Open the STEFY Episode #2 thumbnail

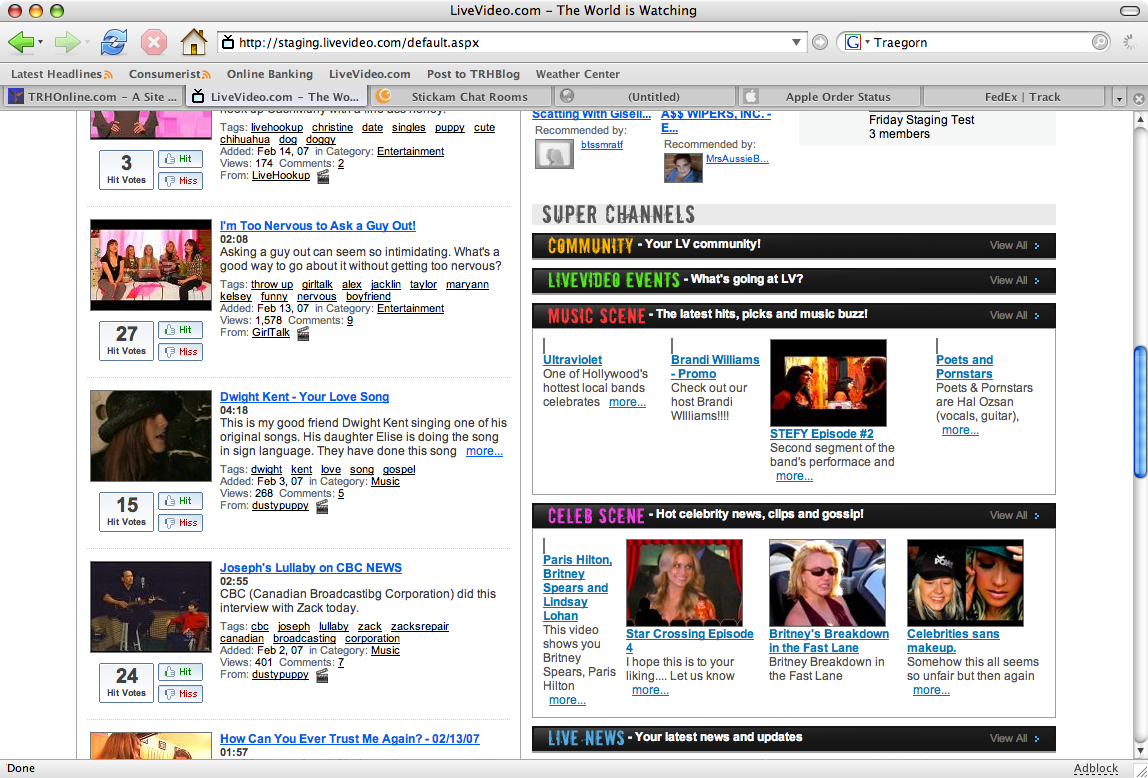[x=828, y=383]
